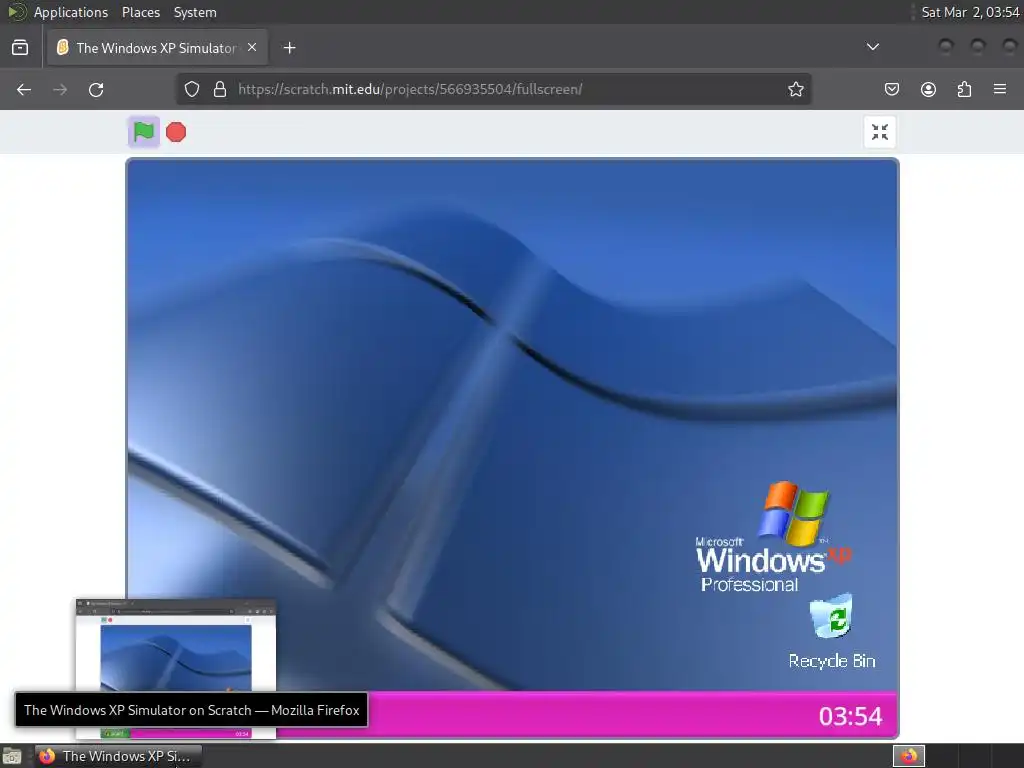This screenshot has height=768, width=1024.
Task: Show site security padlock info
Action: tap(220, 89)
